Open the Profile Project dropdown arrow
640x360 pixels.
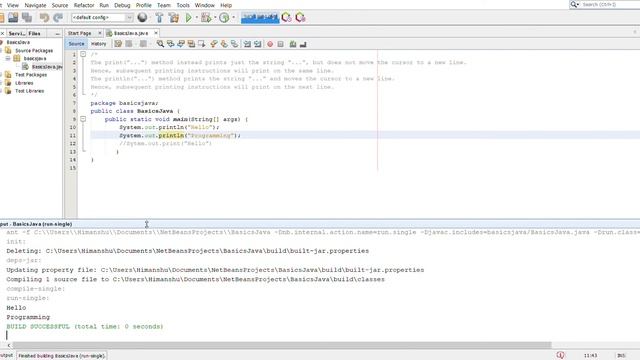pyautogui.click(x=233, y=18)
